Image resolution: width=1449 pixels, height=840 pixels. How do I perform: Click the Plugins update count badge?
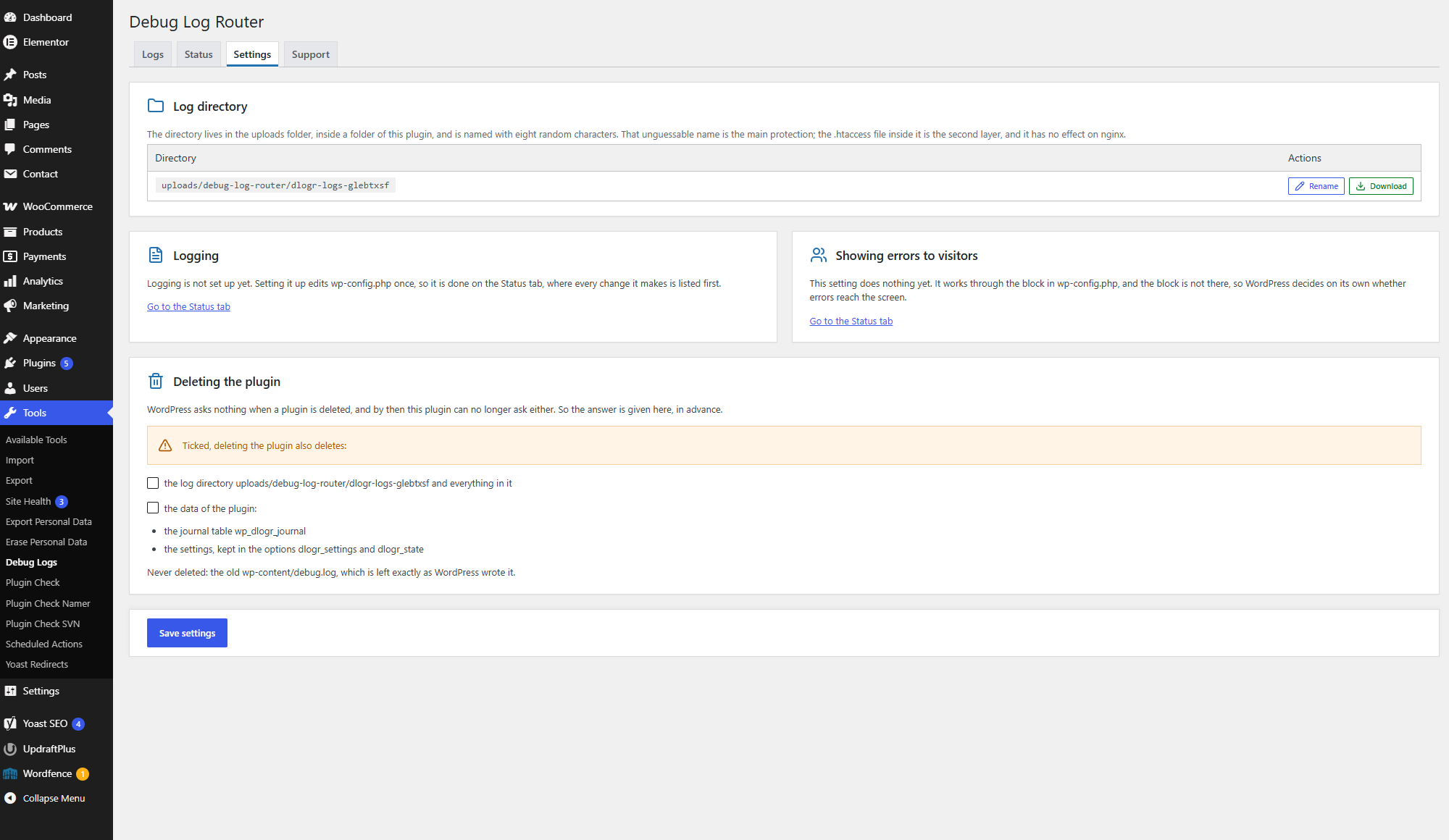[67, 364]
